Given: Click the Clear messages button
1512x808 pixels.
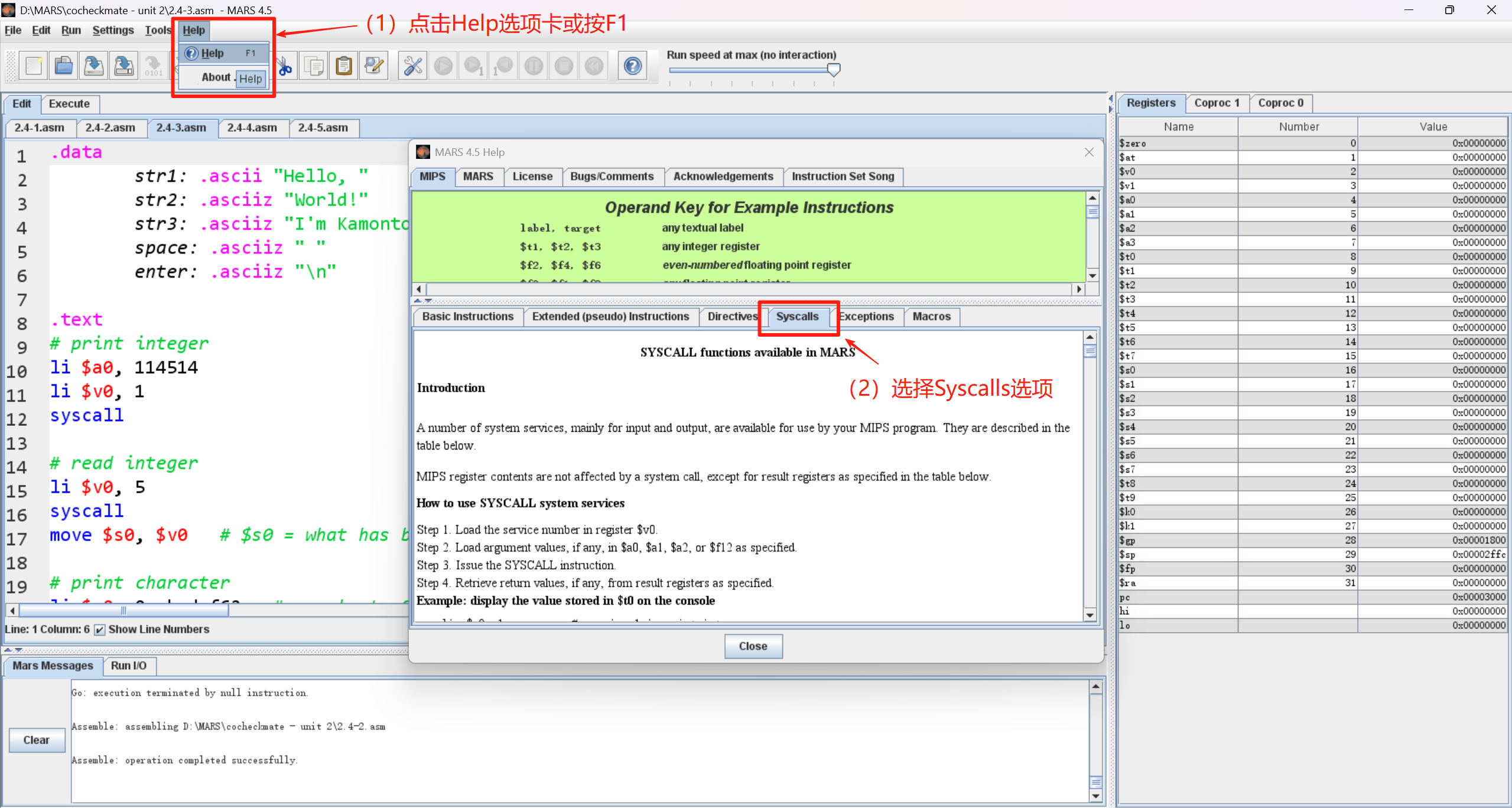Looking at the screenshot, I should 37,740.
